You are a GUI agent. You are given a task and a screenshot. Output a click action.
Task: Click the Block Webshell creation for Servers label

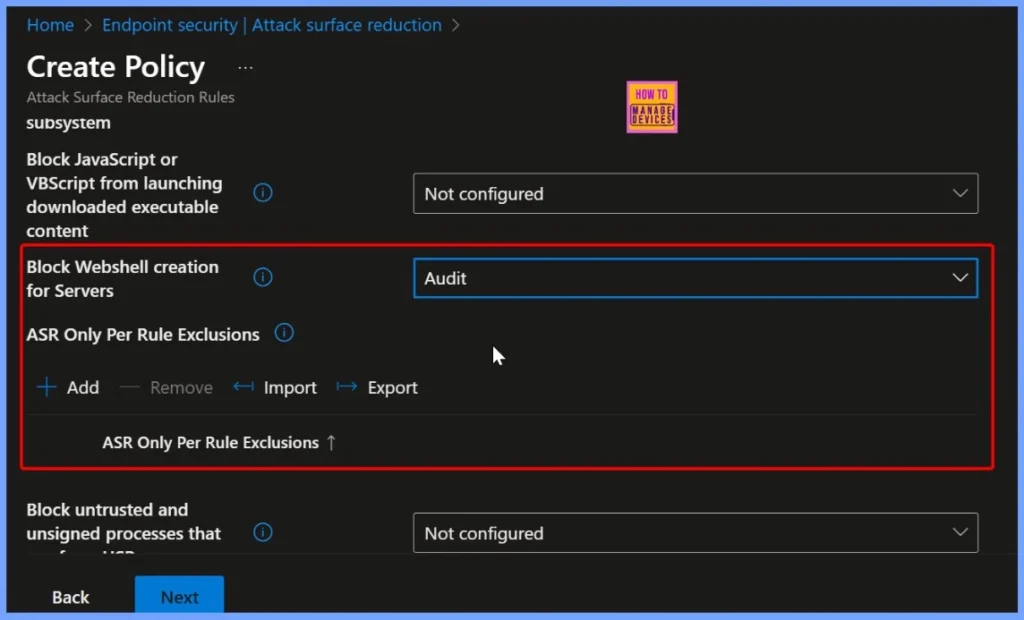click(122, 279)
